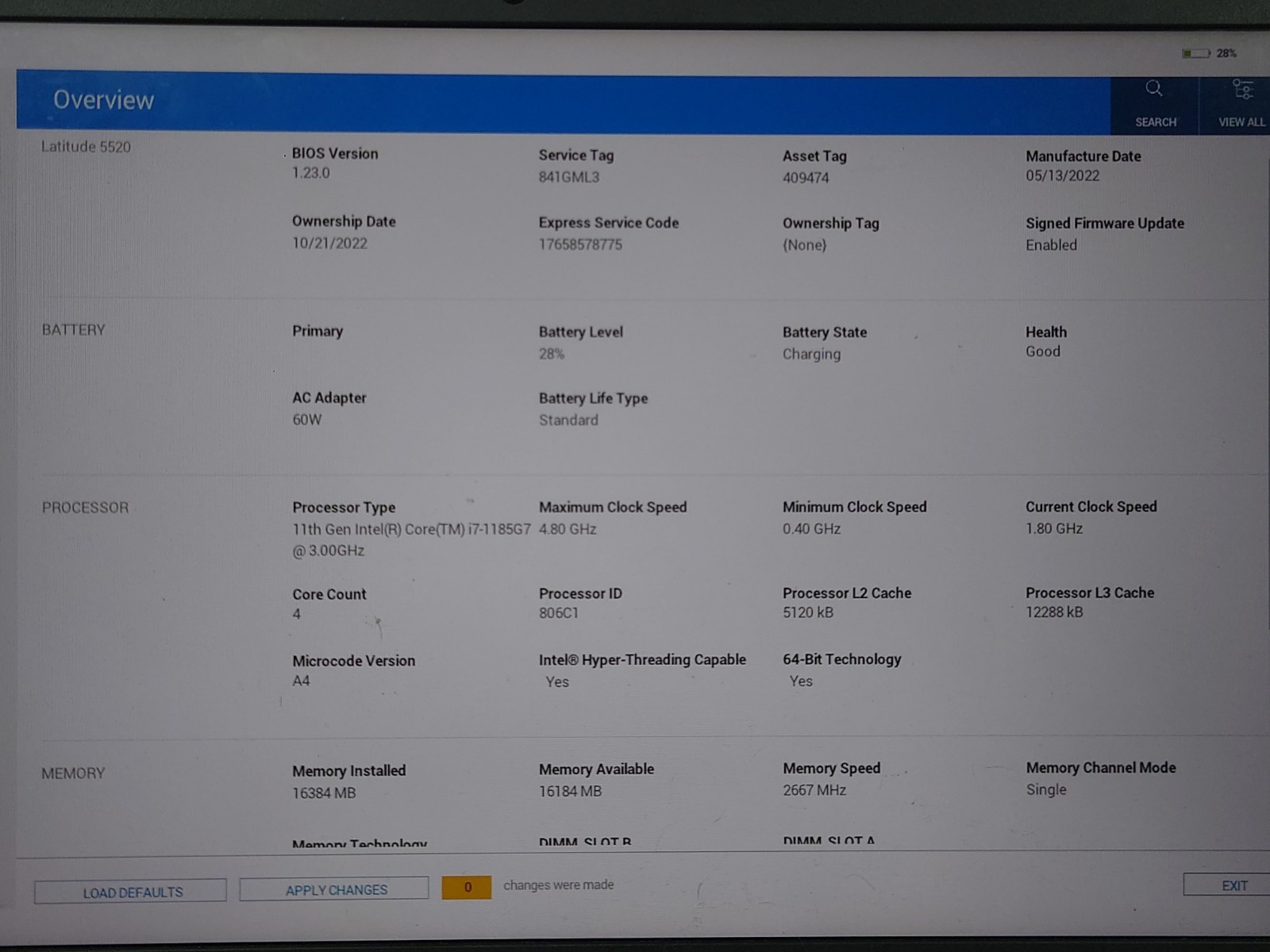Select the Overview header title
Screen dimensions: 1270x952
point(103,100)
